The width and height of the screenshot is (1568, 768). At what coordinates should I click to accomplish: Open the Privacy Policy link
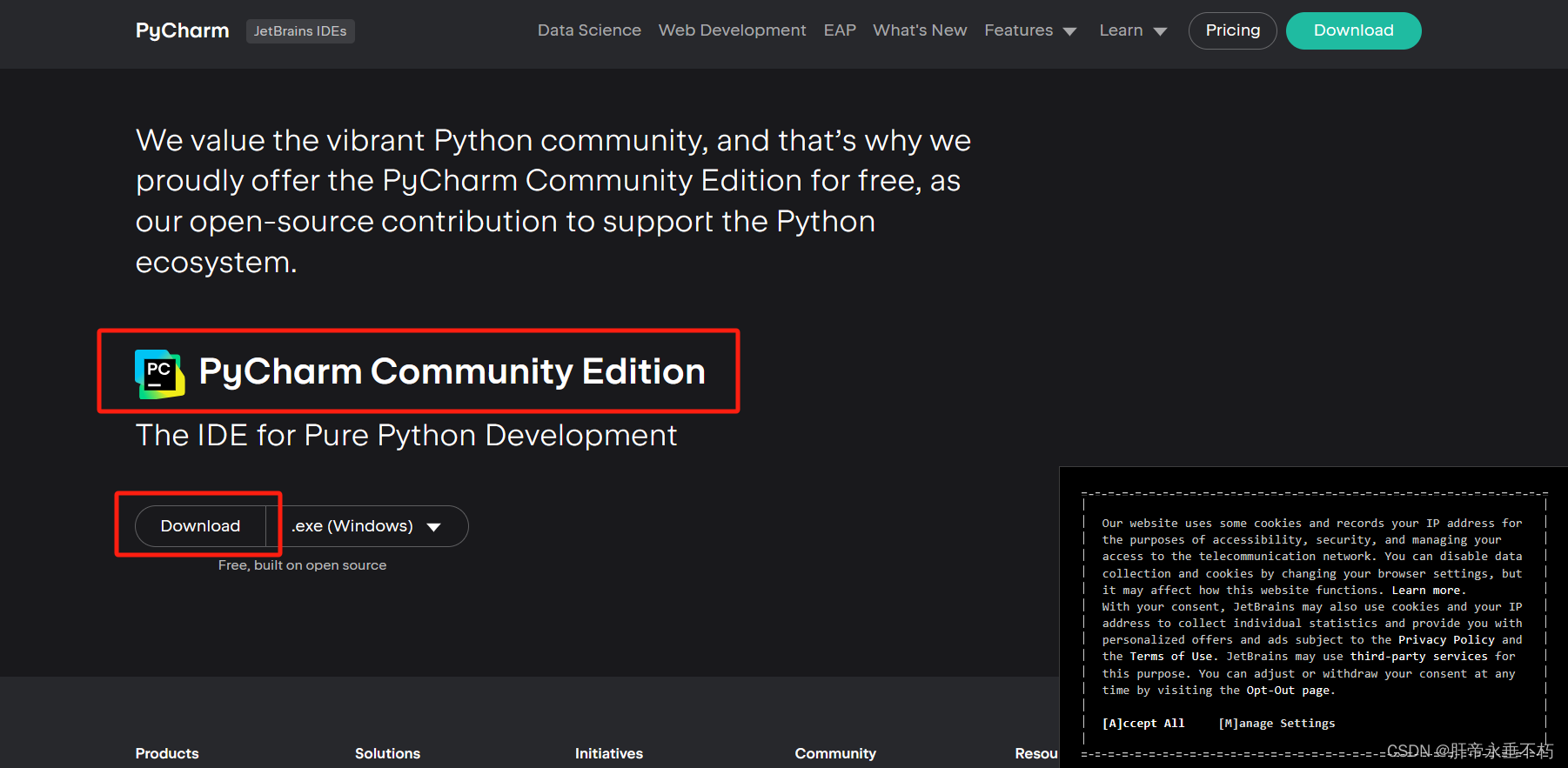[1446, 640]
